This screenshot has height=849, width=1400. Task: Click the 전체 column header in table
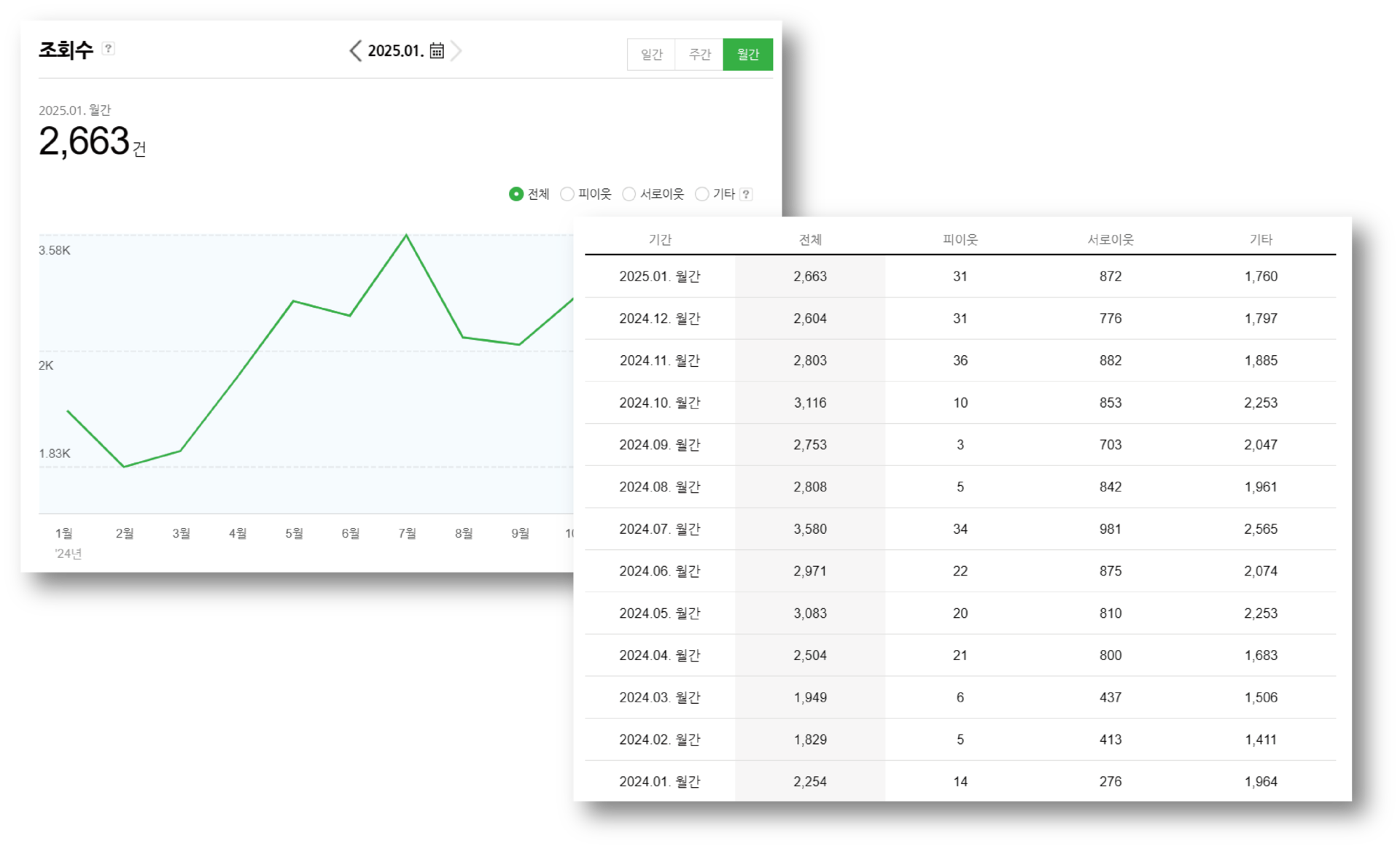(x=810, y=239)
